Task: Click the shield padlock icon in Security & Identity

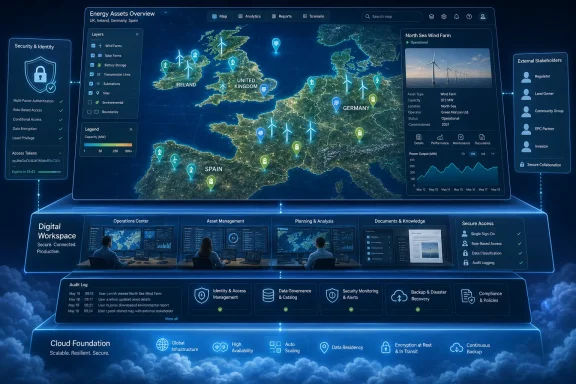Action: 40,75
